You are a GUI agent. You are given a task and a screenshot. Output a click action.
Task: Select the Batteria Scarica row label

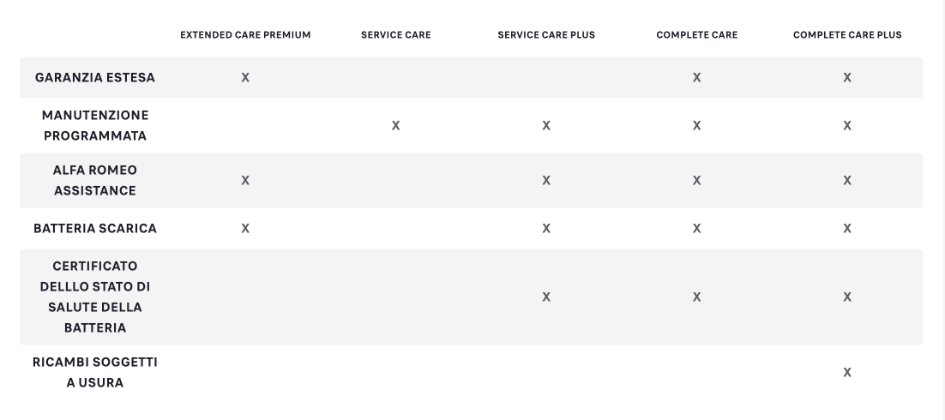95,228
